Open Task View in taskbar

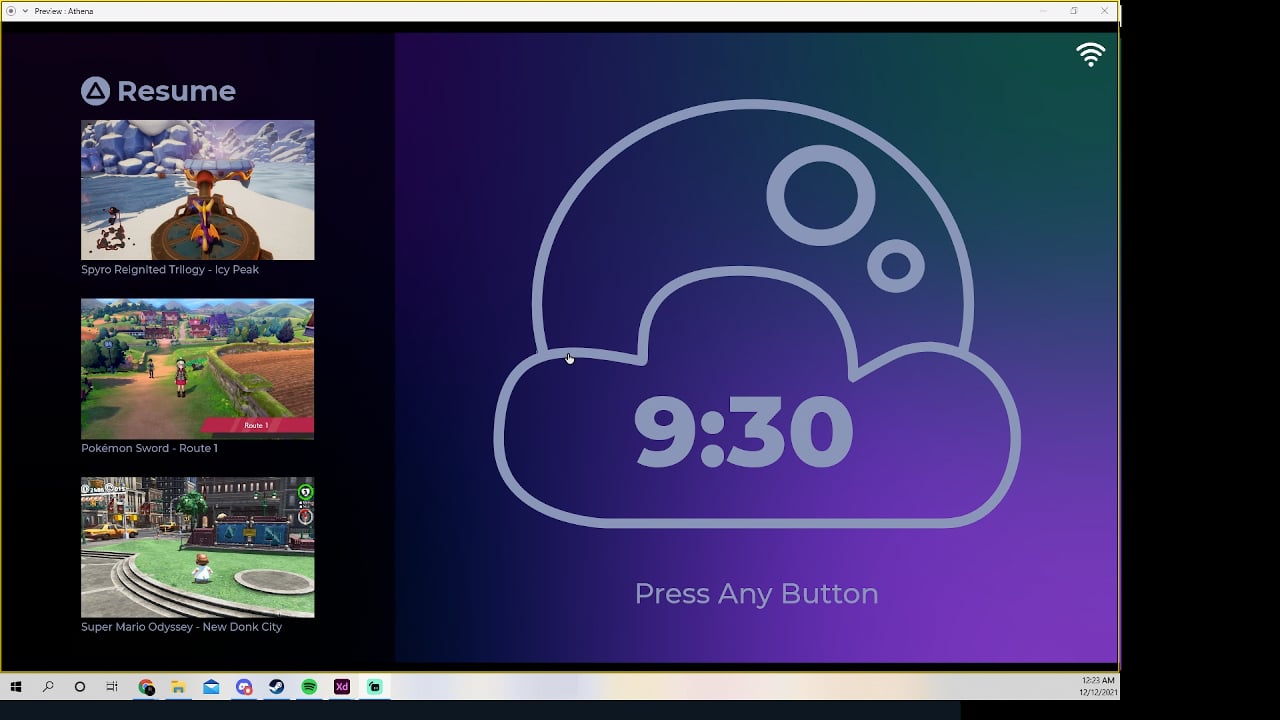click(x=112, y=687)
